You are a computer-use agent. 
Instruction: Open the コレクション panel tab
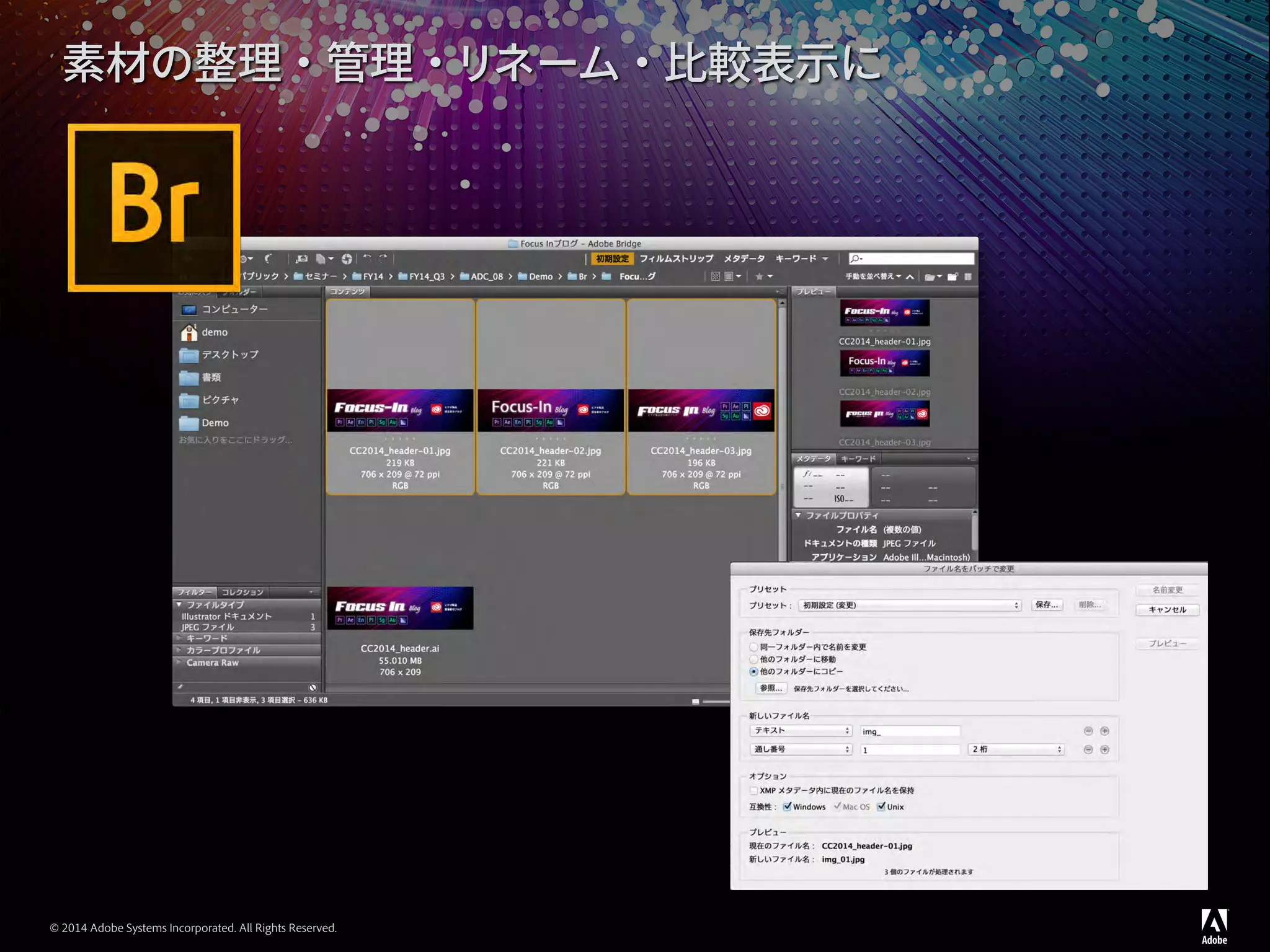point(242,592)
